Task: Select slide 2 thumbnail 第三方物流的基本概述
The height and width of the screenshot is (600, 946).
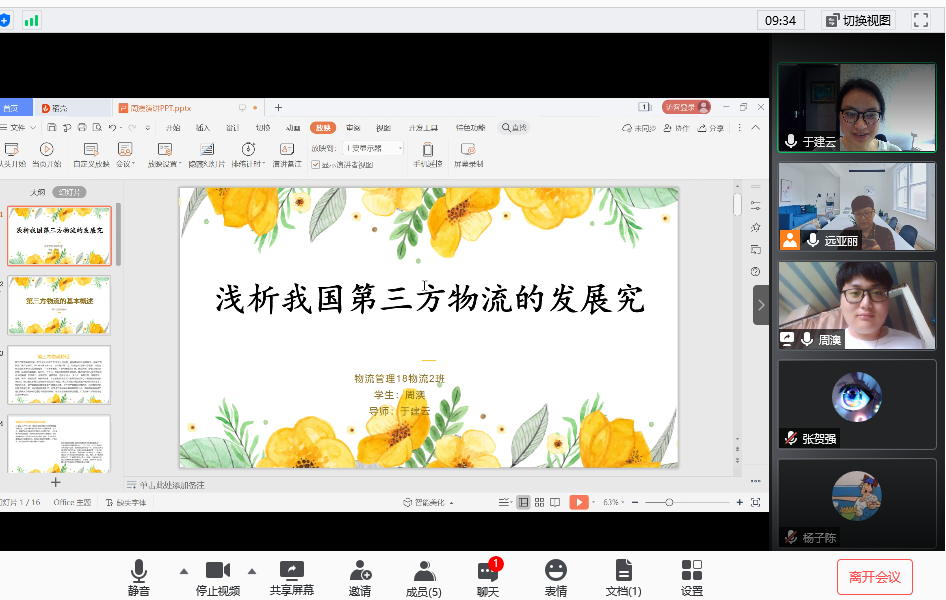Action: tap(59, 304)
